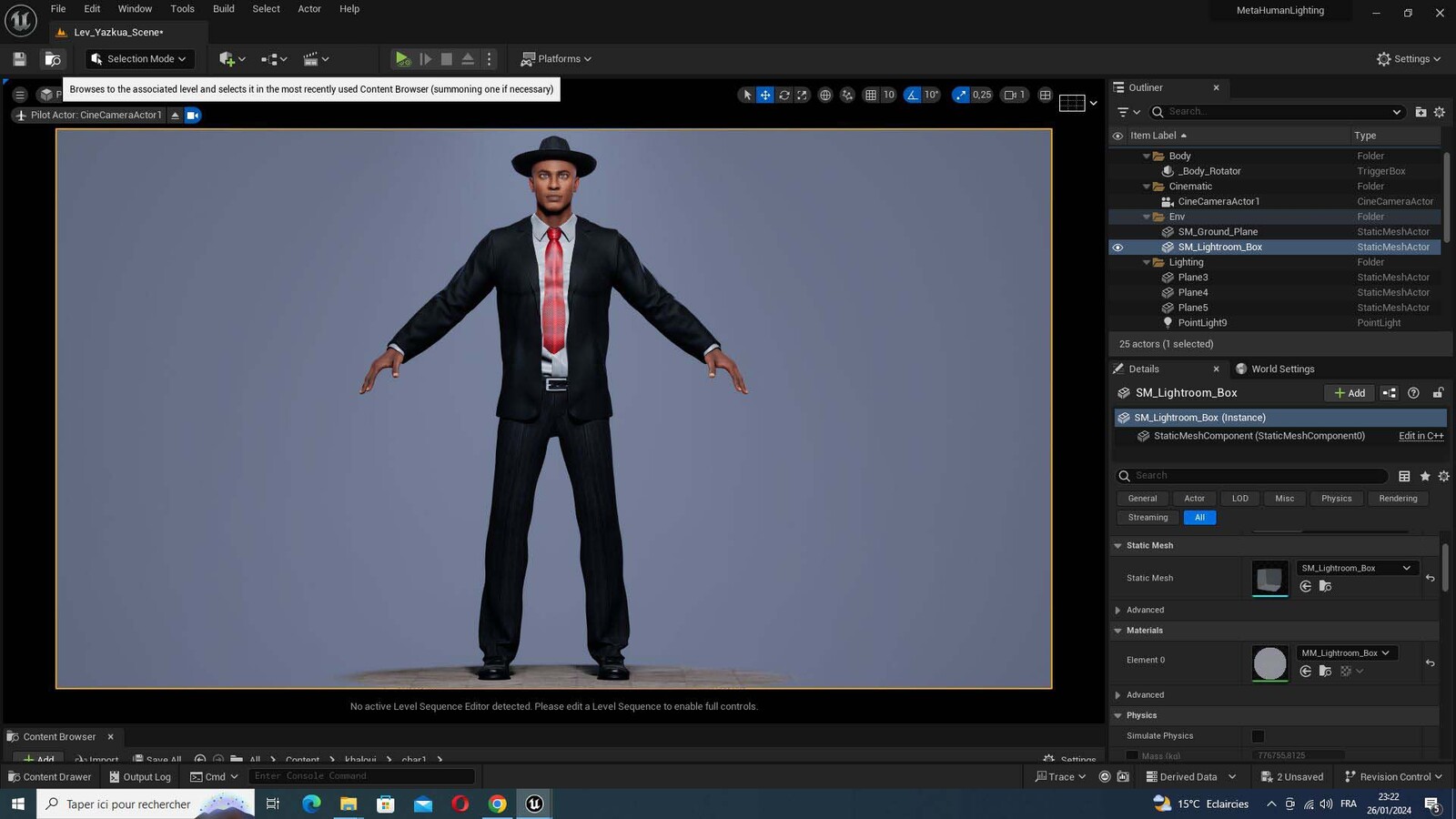Enable the Simulate Physics checkbox
The width and height of the screenshot is (1456, 819).
point(1258,736)
